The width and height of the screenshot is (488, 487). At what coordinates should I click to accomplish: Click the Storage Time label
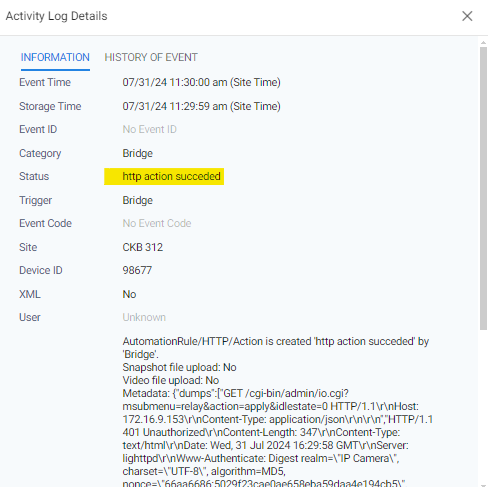click(x=50, y=106)
